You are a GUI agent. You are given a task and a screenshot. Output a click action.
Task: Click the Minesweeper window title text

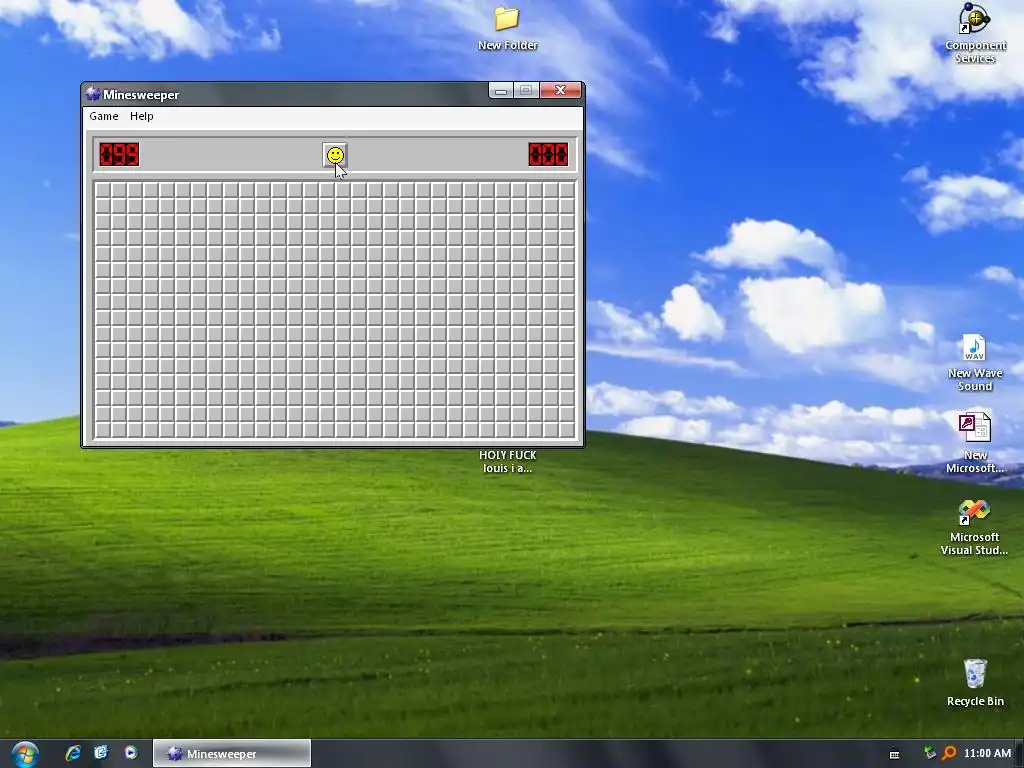click(141, 95)
